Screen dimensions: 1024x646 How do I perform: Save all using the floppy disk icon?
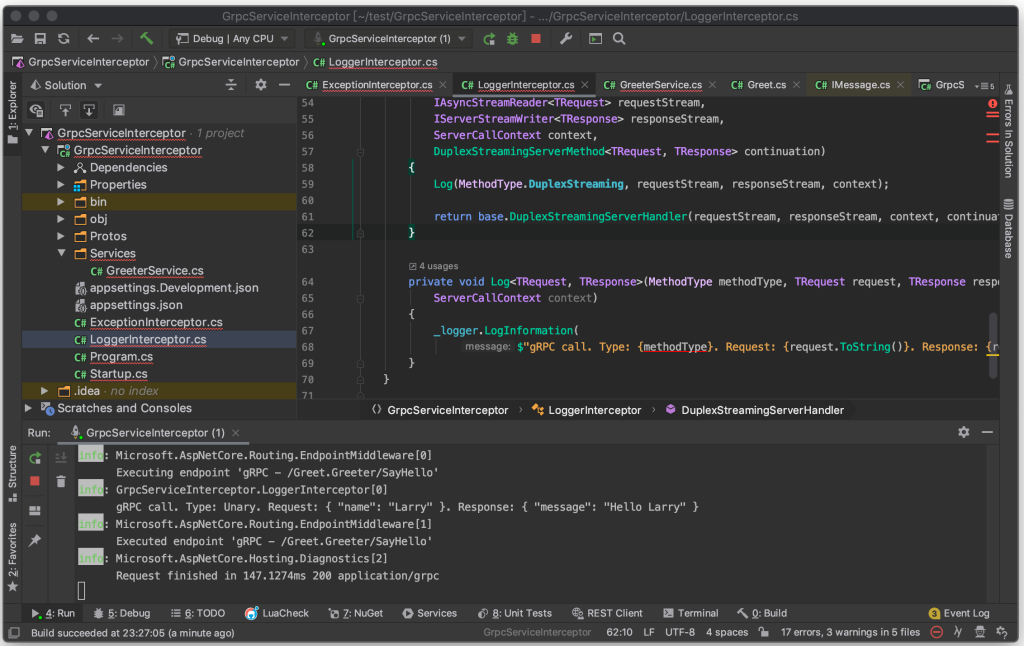(40, 39)
